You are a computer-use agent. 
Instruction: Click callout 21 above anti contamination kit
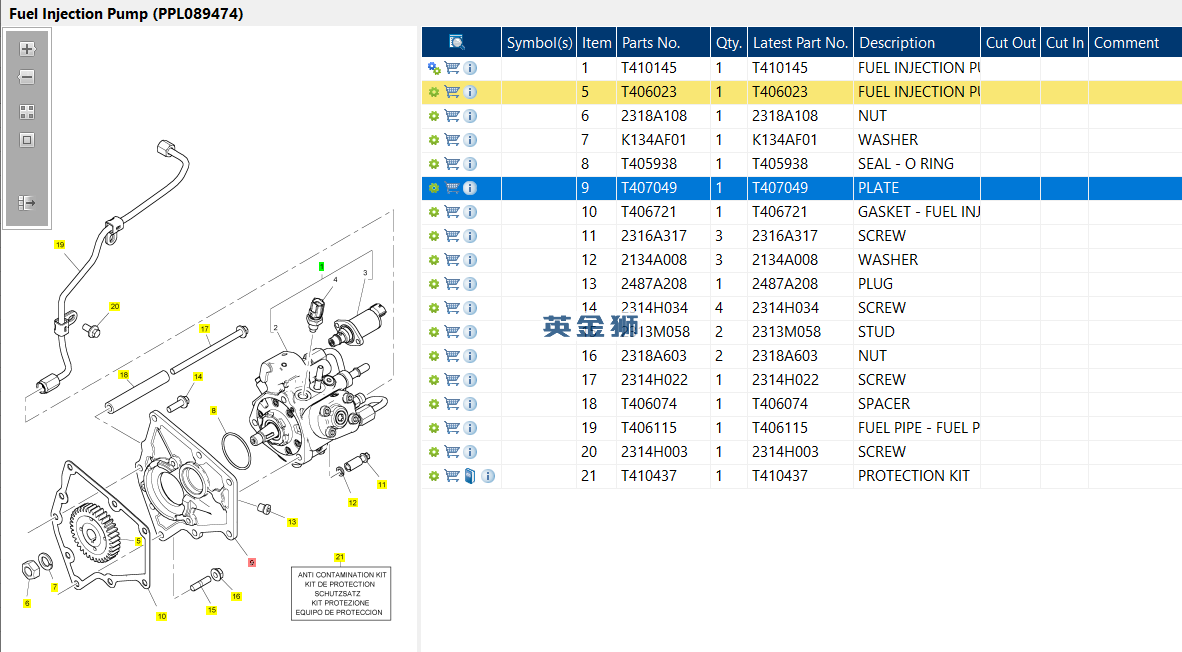(x=339, y=557)
